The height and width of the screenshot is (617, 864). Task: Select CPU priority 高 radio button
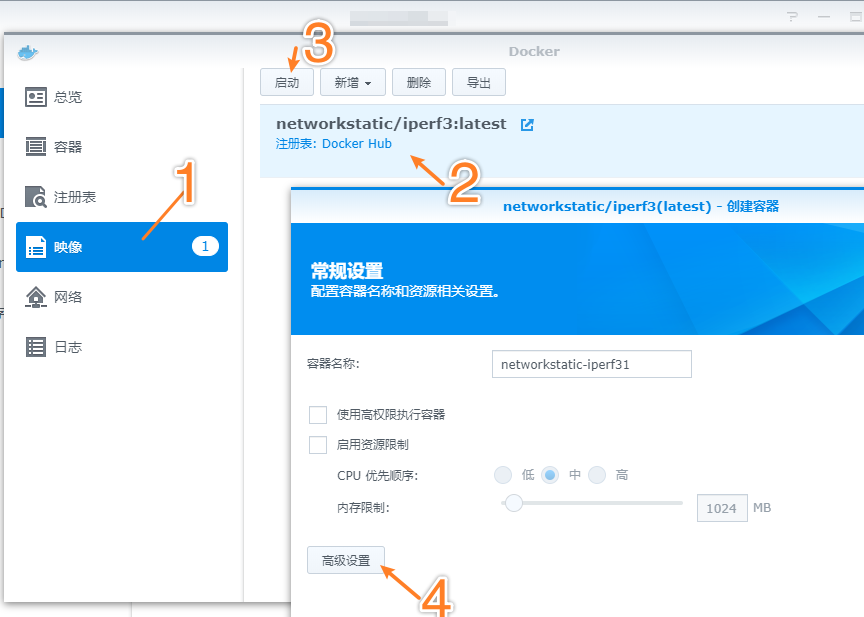597,475
